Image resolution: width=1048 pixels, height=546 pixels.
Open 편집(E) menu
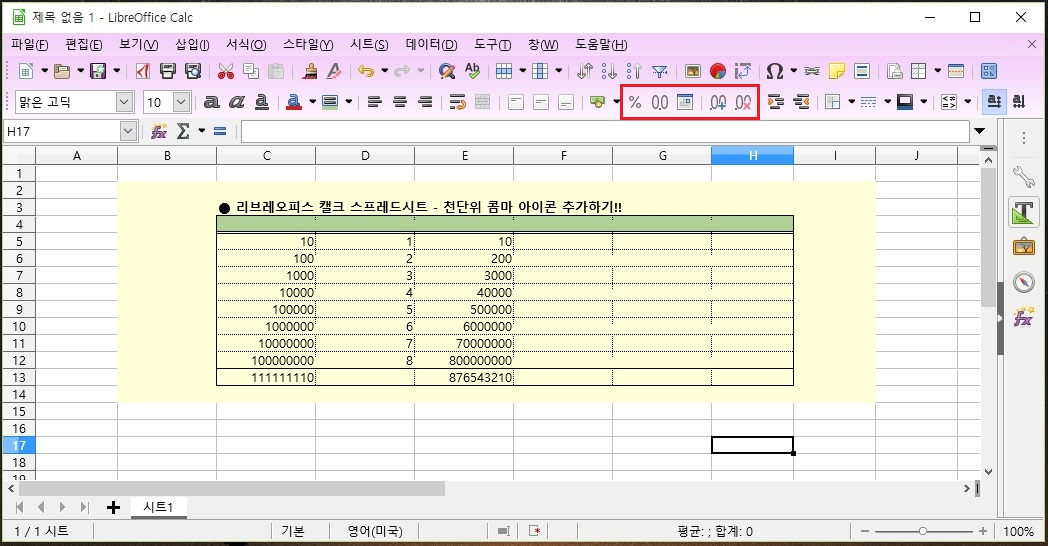click(84, 45)
